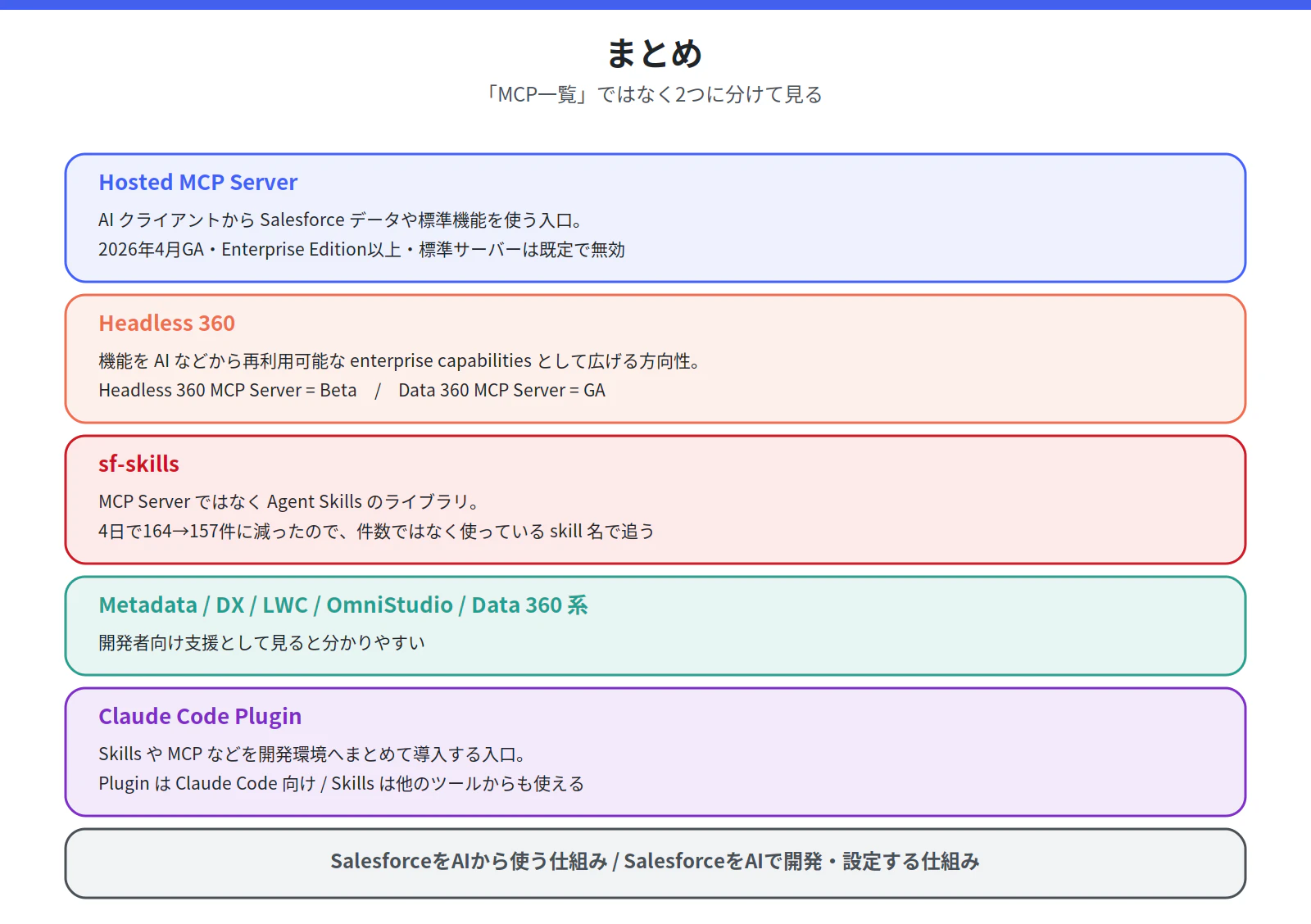Select the Metadata / DX / LWC heading

(343, 605)
